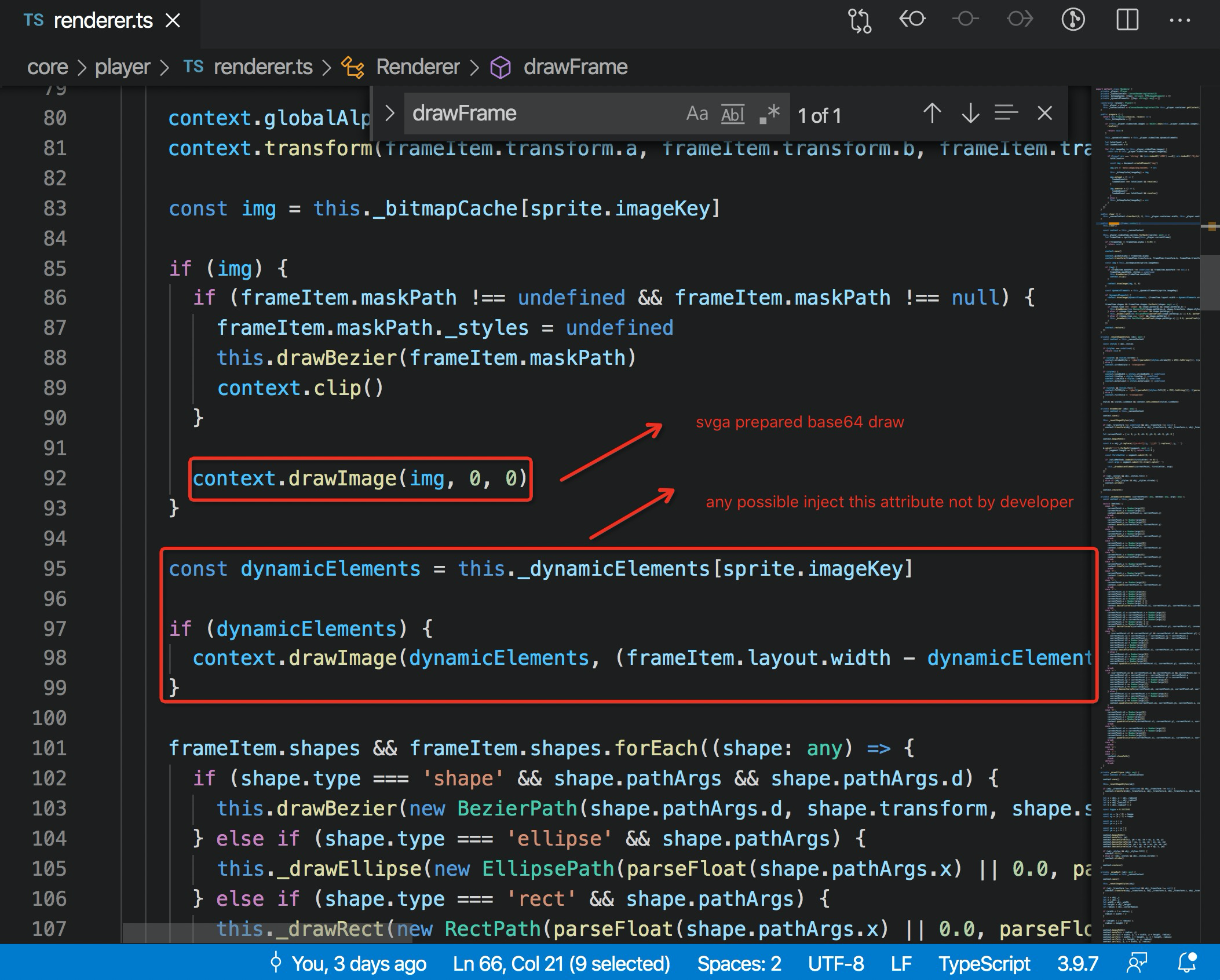Click the Spaces: 2 indentation setting
The height and width of the screenshot is (980, 1220).
tap(739, 964)
